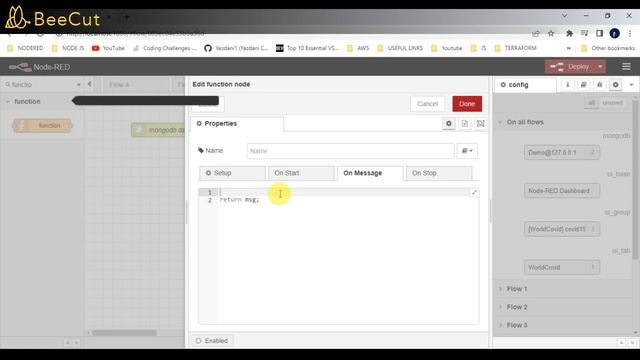640x360 pixels.
Task: Open the name field icon dropdown
Action: pyautogui.click(x=467, y=151)
